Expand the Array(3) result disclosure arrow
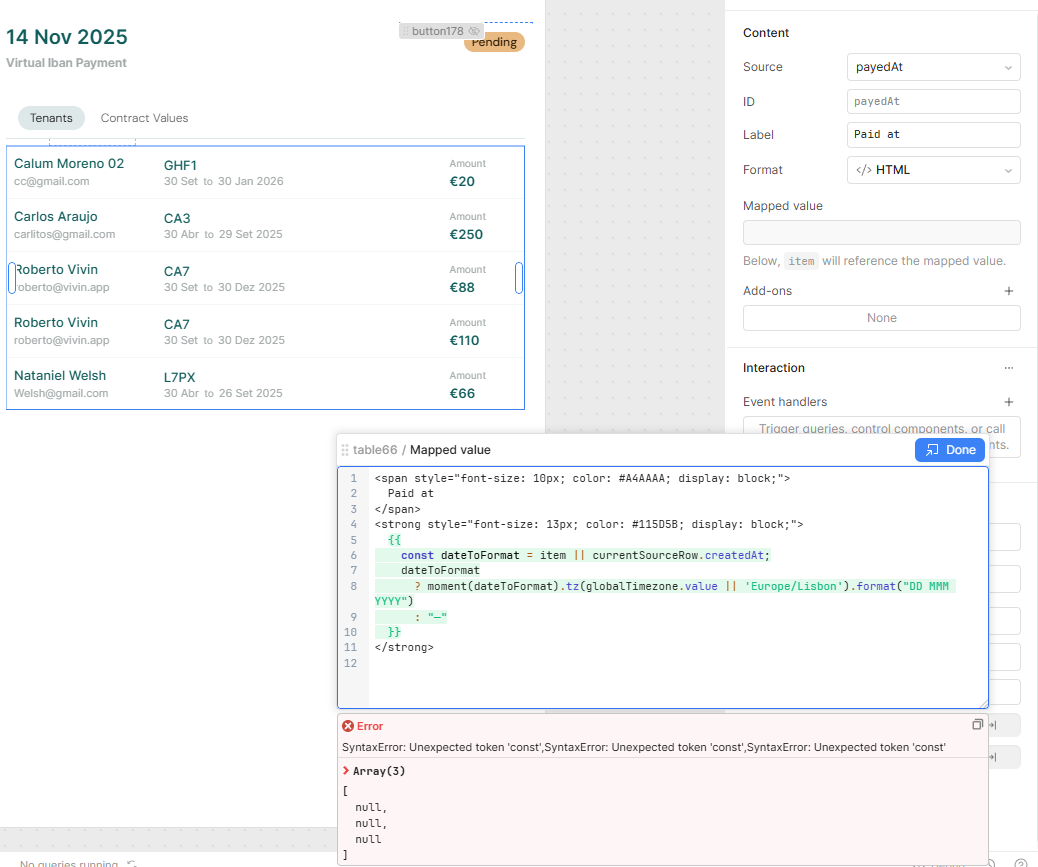Screen dimensions: 1038x867 point(346,771)
